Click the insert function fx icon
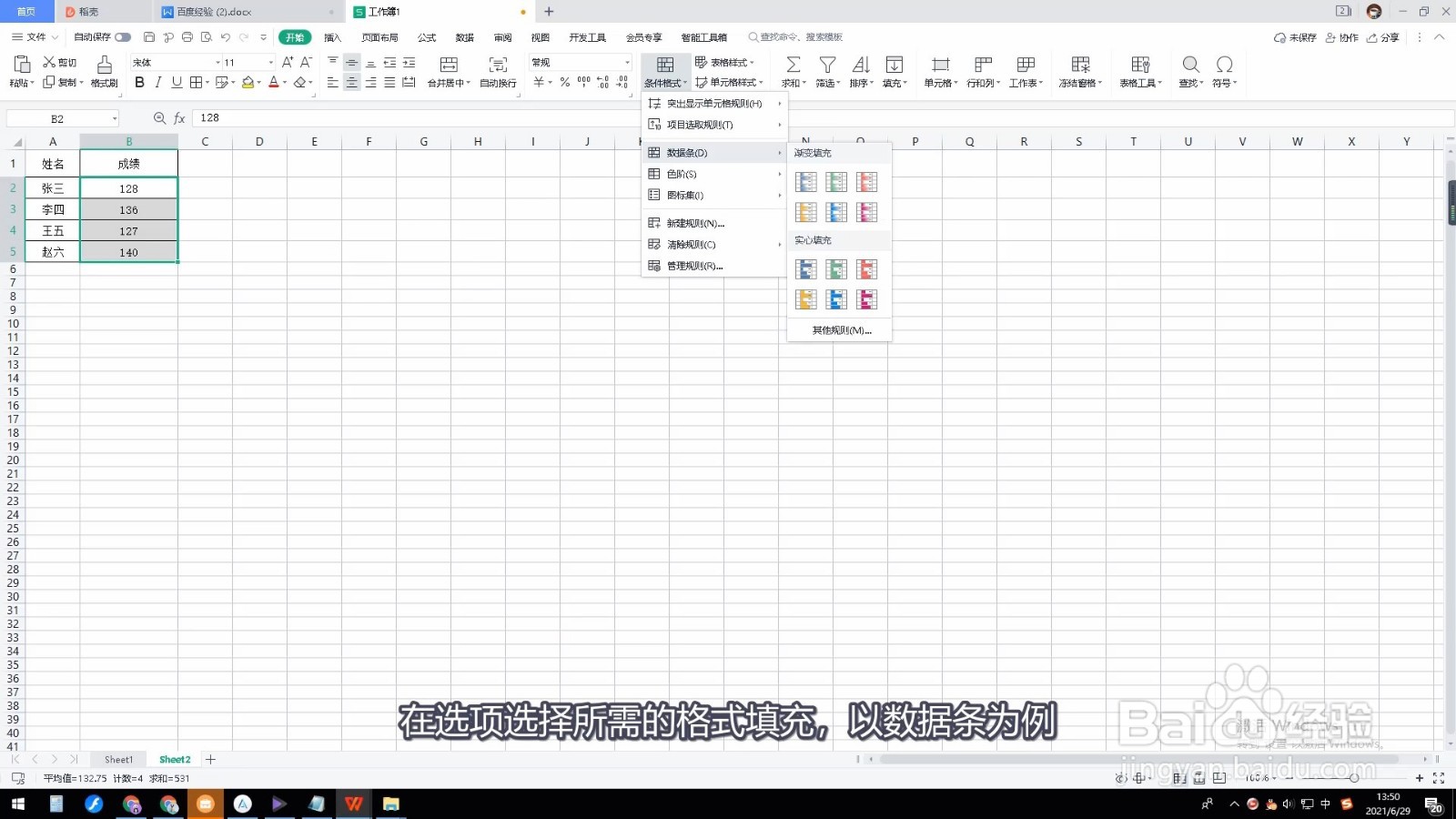Viewport: 1456px width, 819px height. pyautogui.click(x=179, y=118)
